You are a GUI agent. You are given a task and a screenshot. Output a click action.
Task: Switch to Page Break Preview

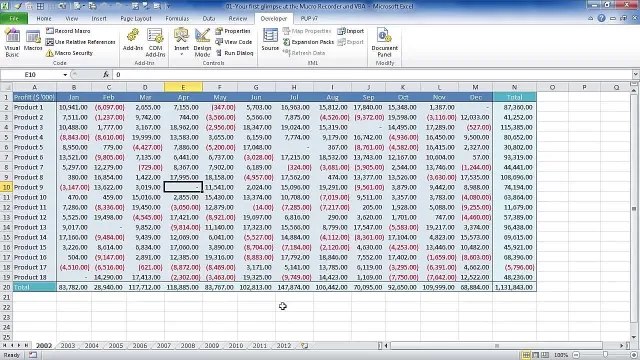(544, 355)
